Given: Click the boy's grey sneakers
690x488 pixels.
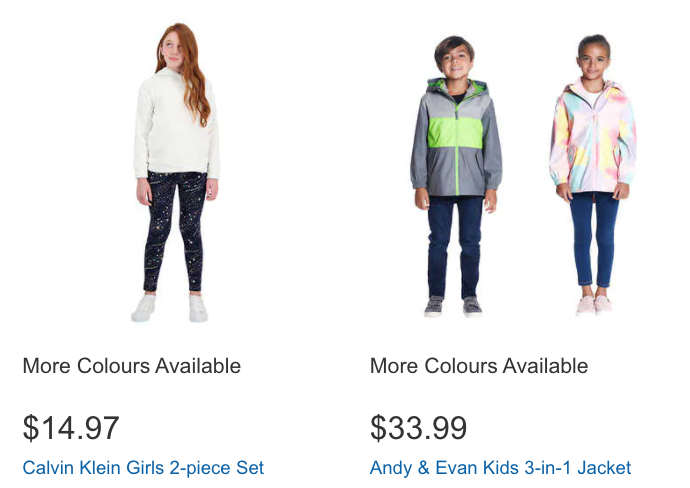Looking at the screenshot, I should point(453,307).
